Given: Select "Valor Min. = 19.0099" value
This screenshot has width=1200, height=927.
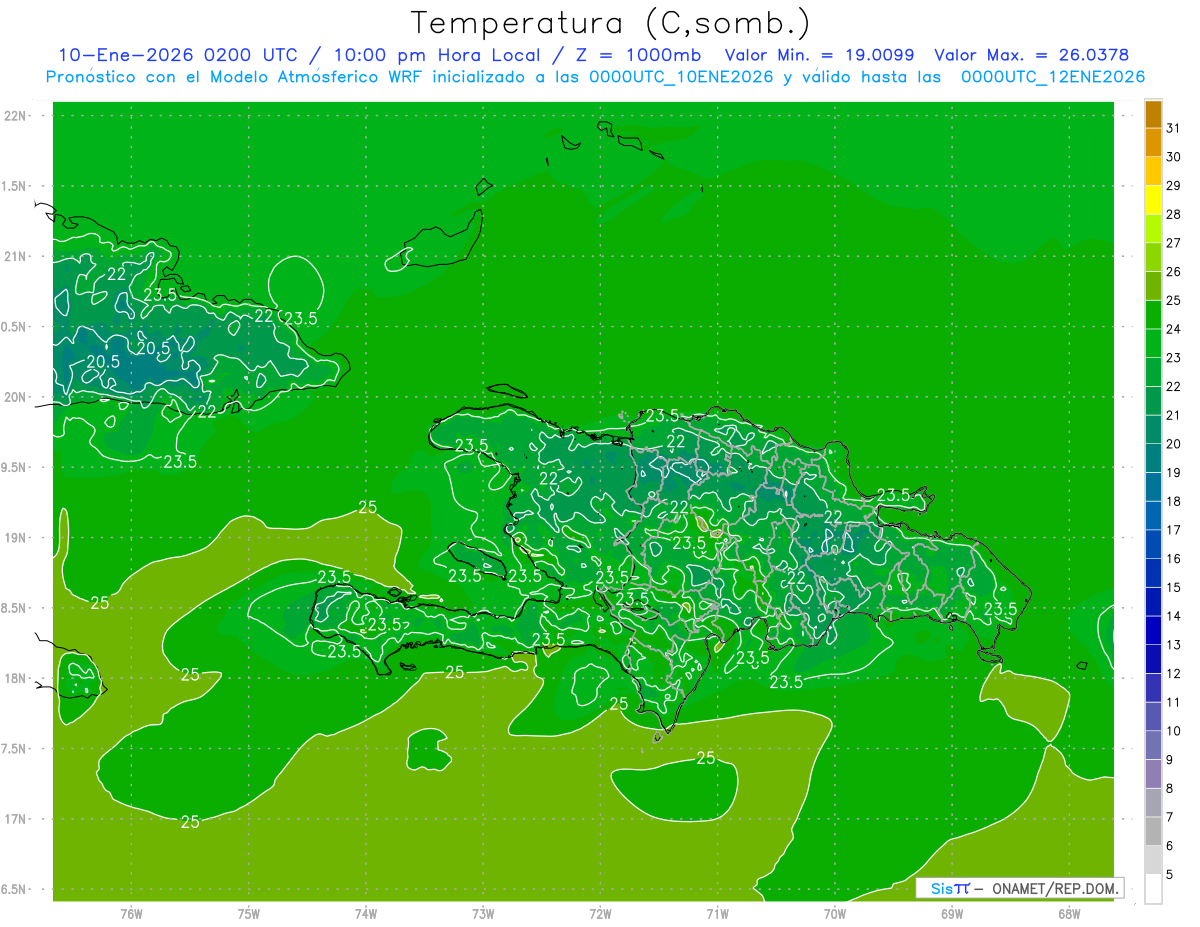Looking at the screenshot, I should coord(820,55).
